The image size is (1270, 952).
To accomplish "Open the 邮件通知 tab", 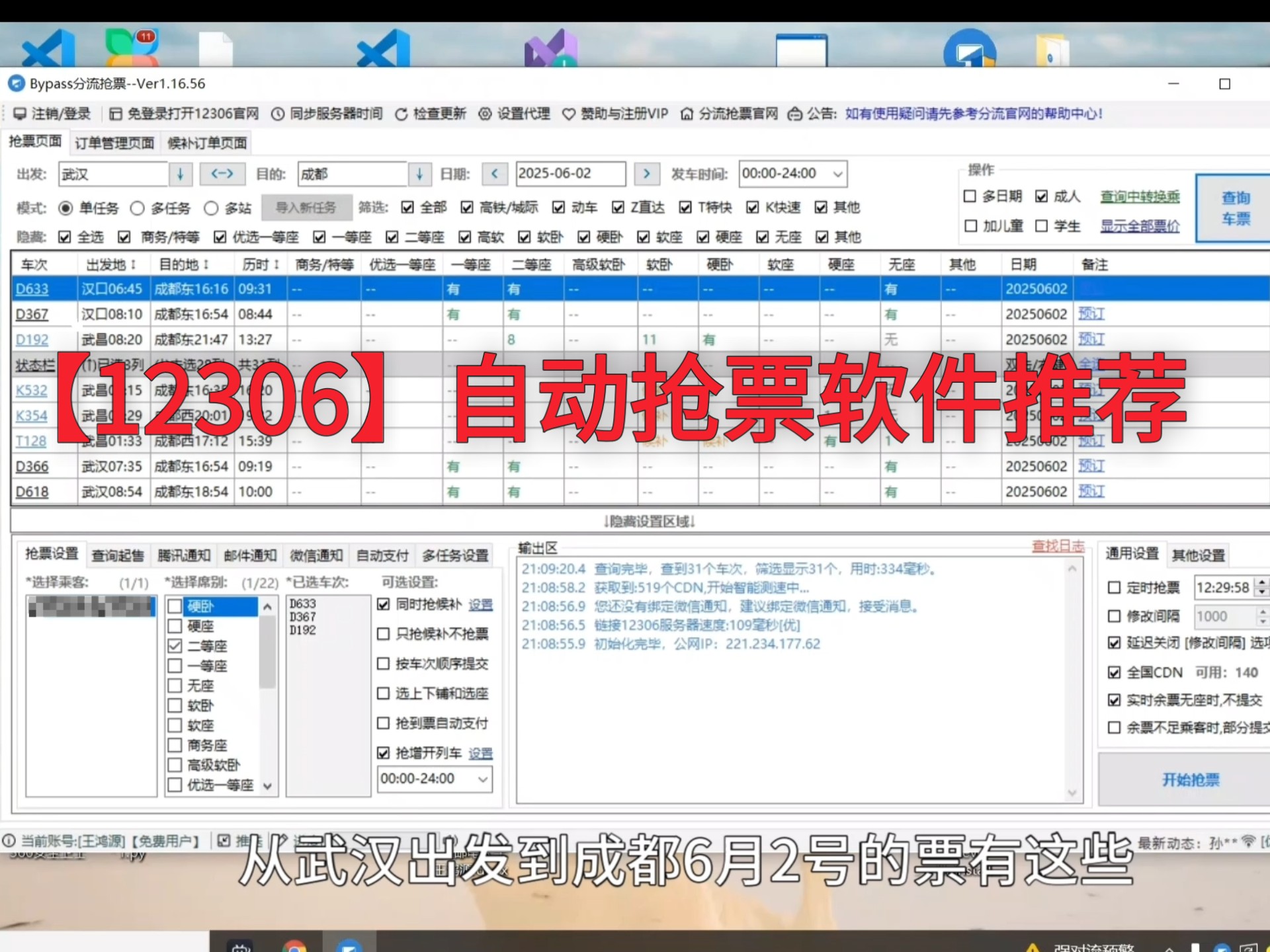I will 250,556.
